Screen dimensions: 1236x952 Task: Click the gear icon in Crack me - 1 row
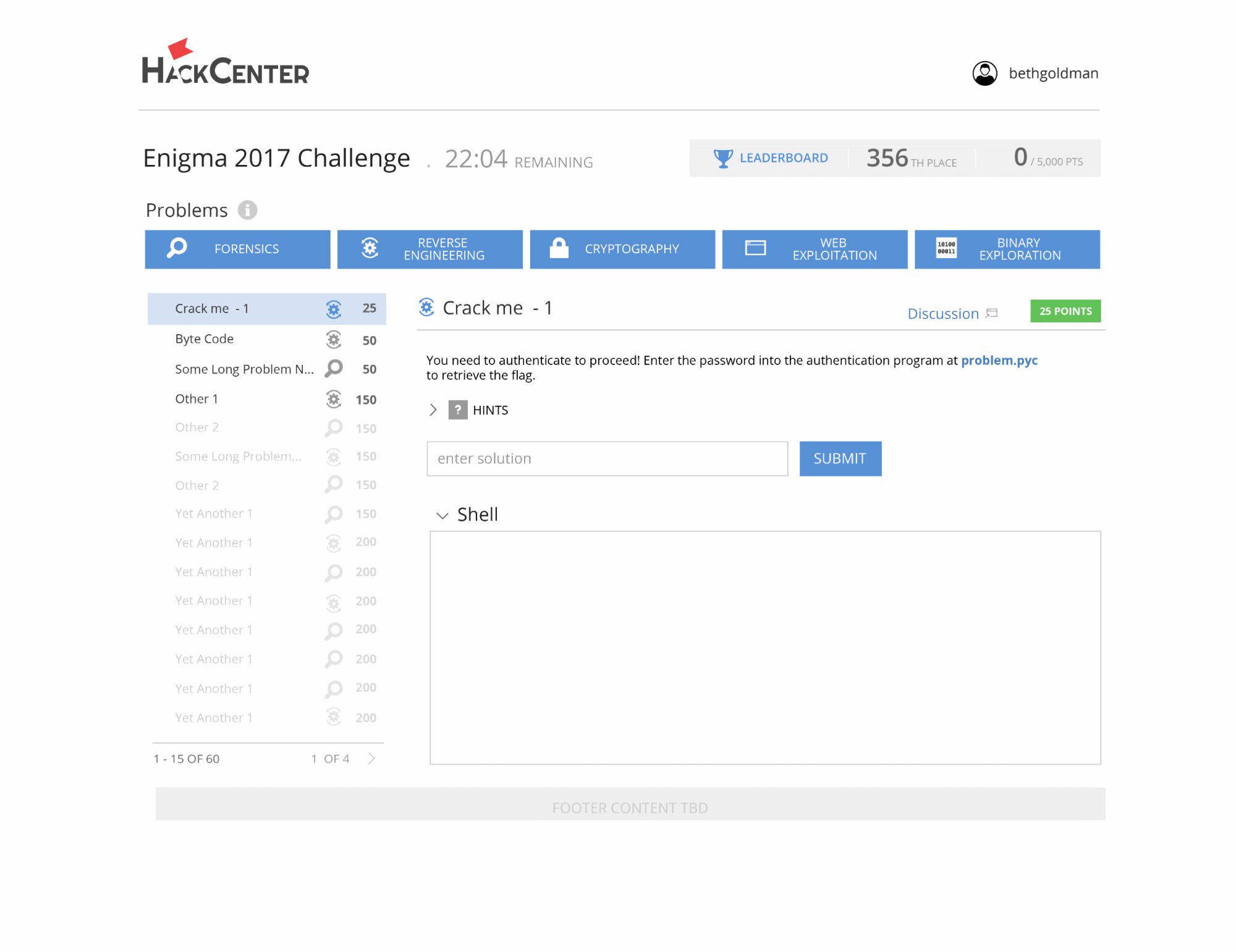(x=333, y=309)
